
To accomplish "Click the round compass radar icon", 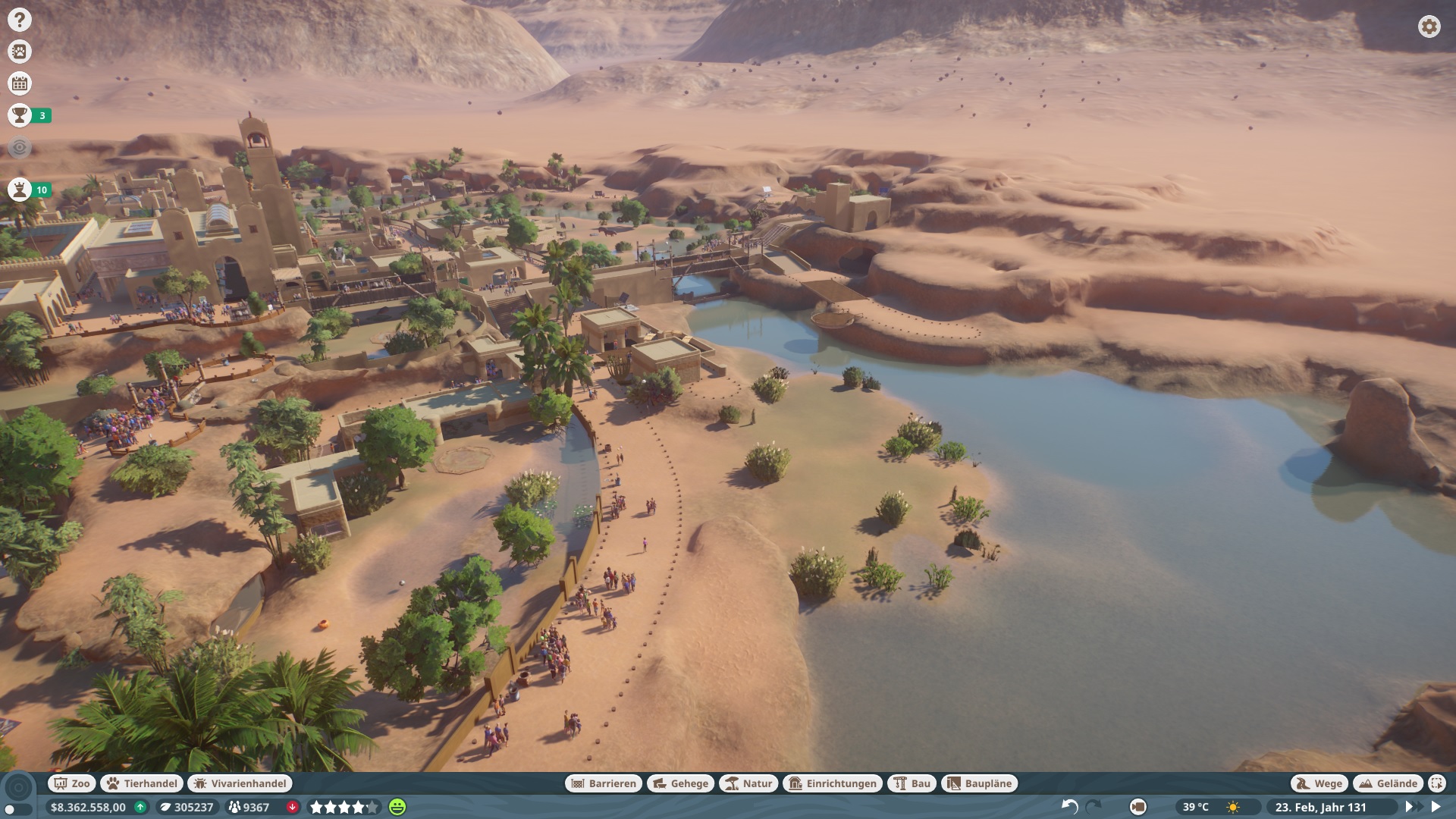I will coord(19,786).
